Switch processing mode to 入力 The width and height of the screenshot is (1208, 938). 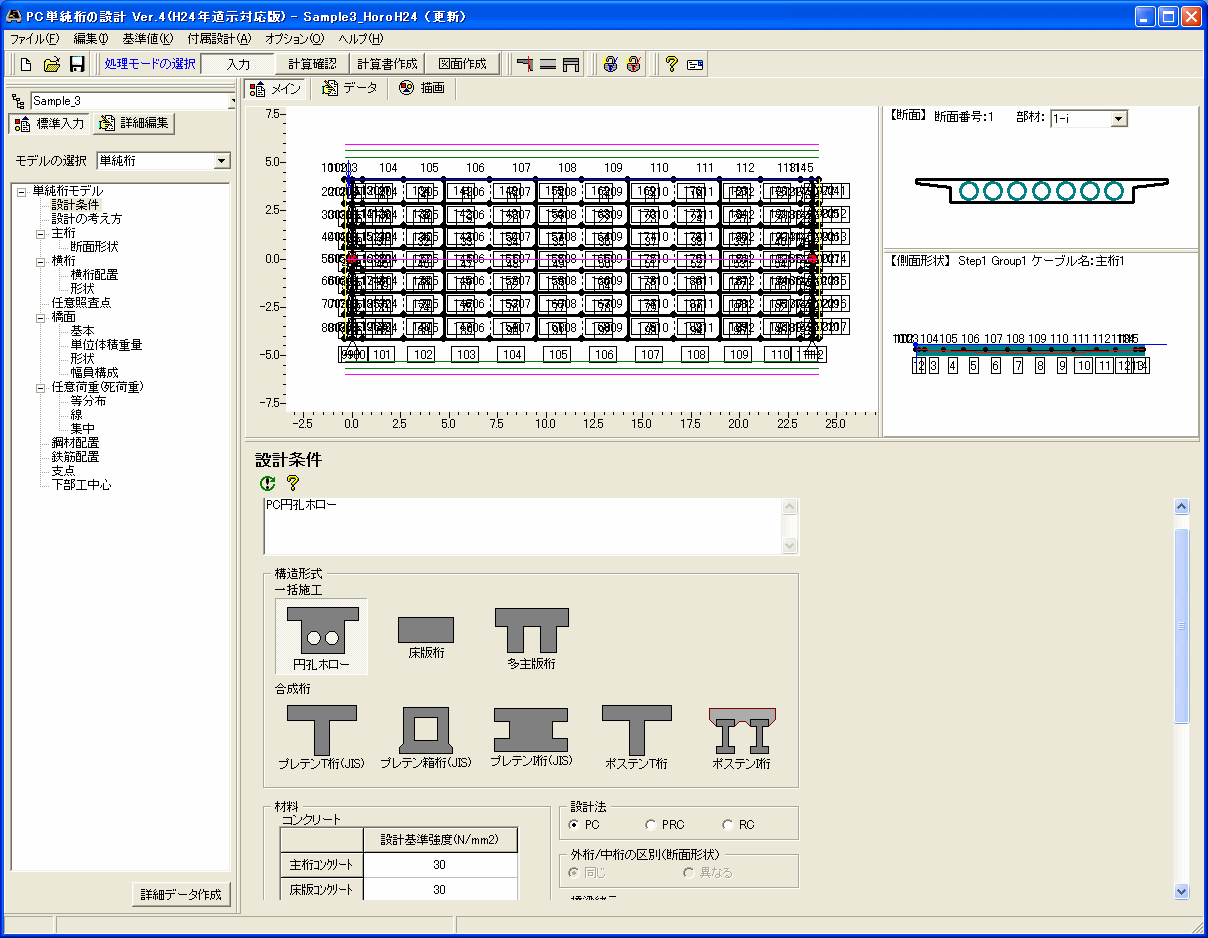point(238,64)
